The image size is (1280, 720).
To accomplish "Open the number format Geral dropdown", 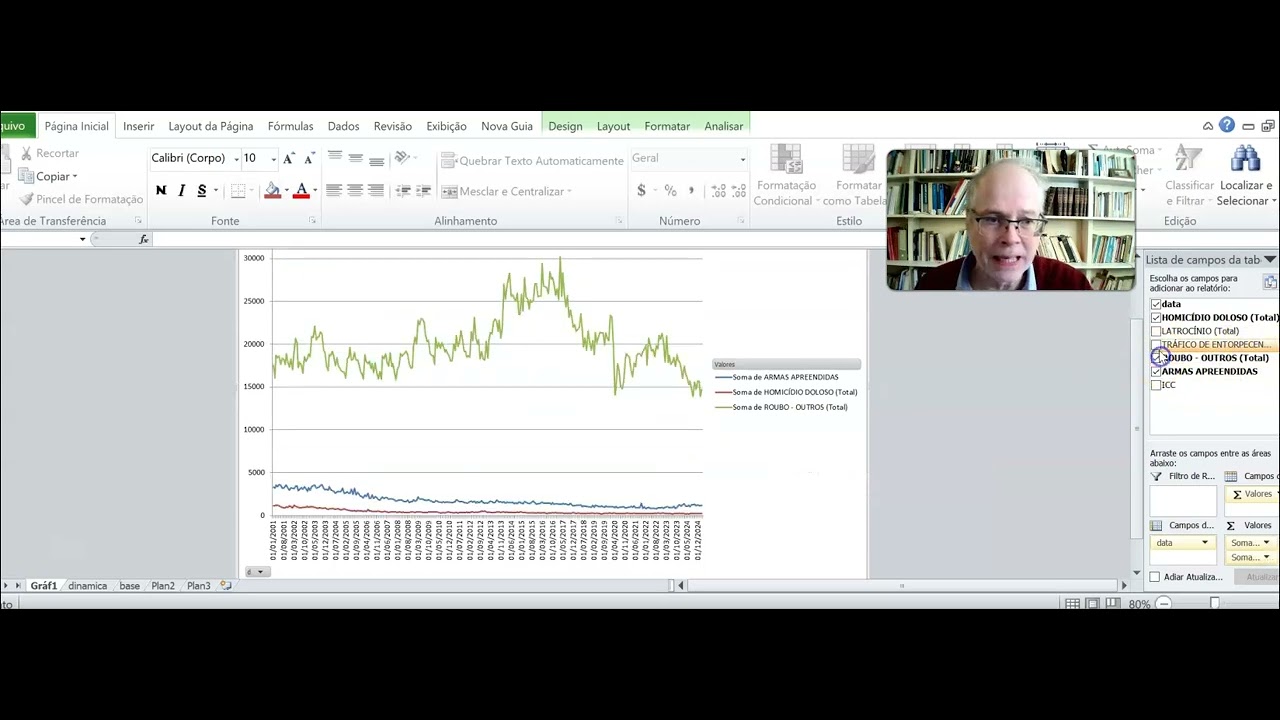I will pos(742,159).
